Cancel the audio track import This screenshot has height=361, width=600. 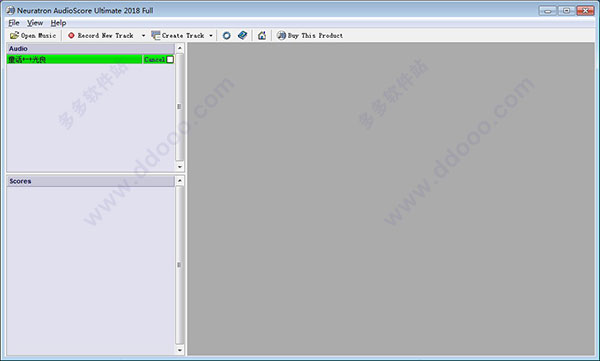point(154,59)
